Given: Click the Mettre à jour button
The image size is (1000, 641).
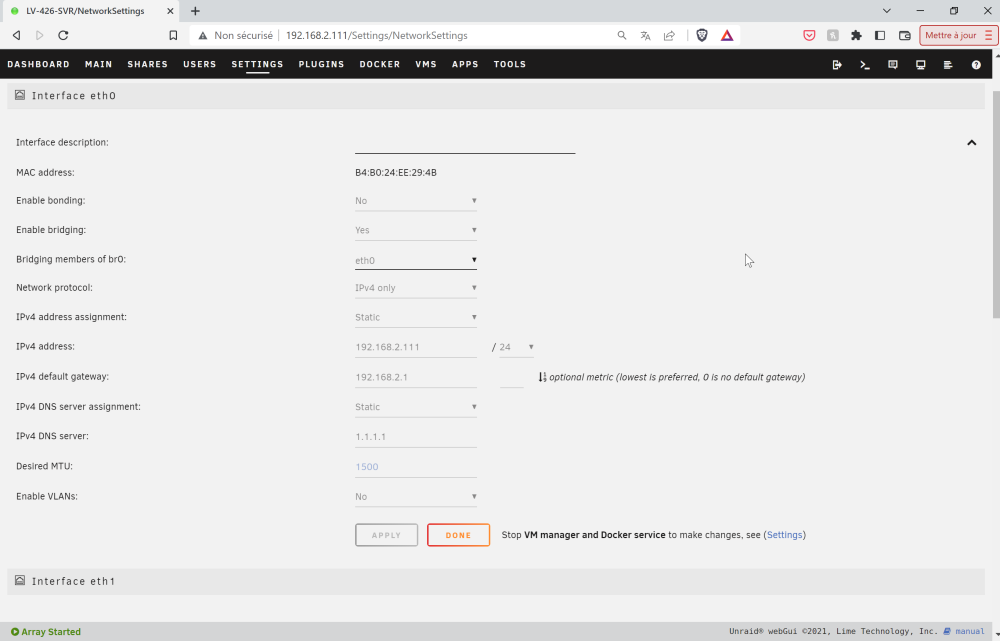Looking at the screenshot, I should [x=958, y=35].
